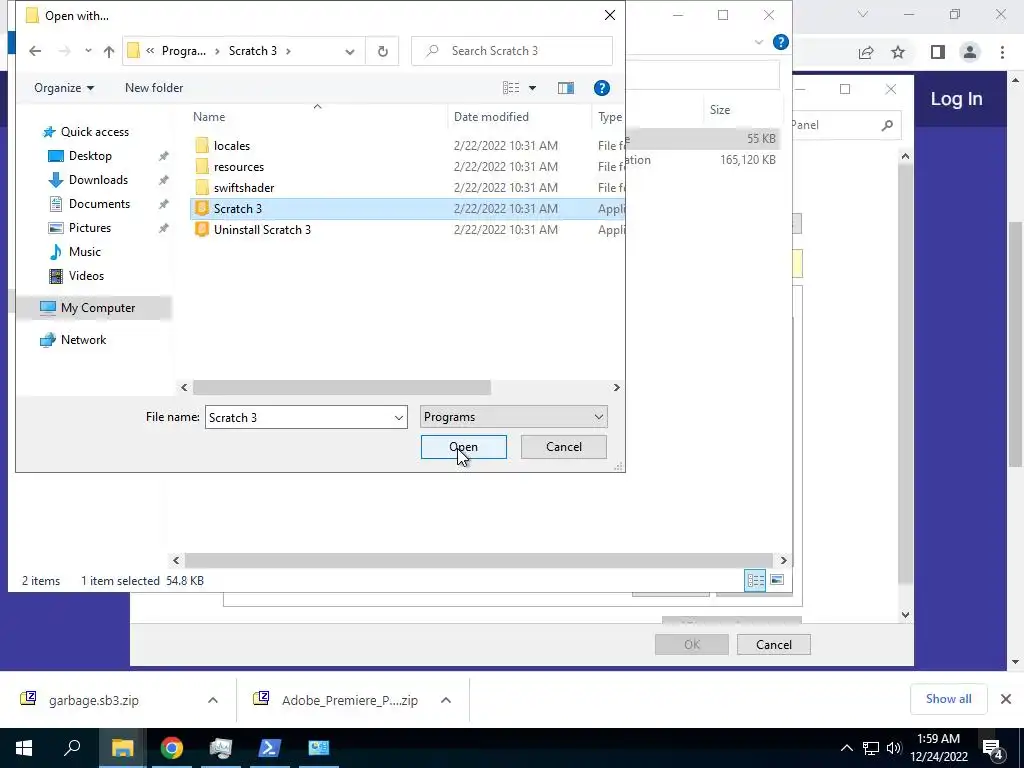Open PowerShell from the taskbar

click(x=270, y=748)
